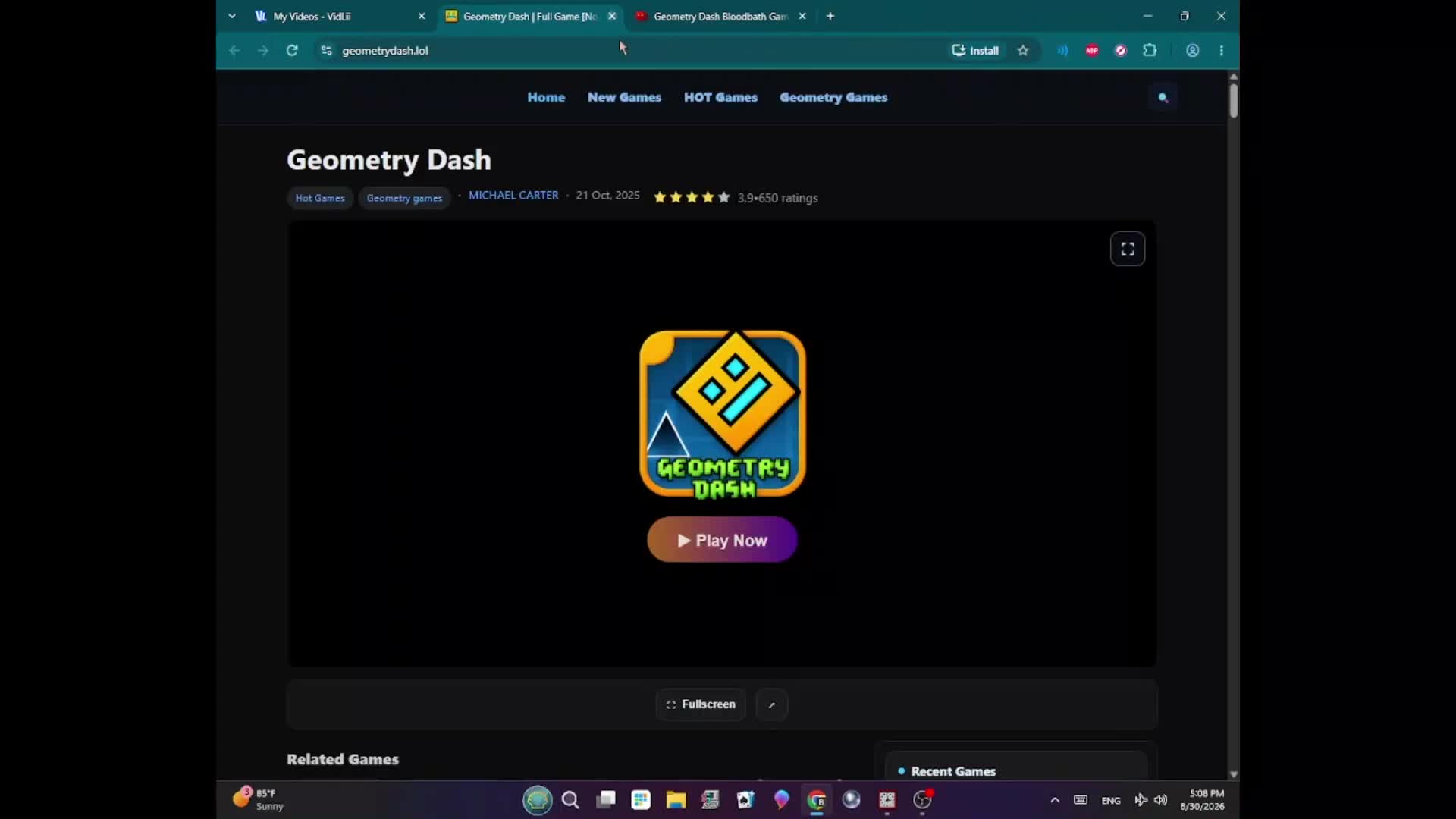The image size is (1456, 819).
Task: Go forward with the browser forward arrow
Action: (263, 50)
